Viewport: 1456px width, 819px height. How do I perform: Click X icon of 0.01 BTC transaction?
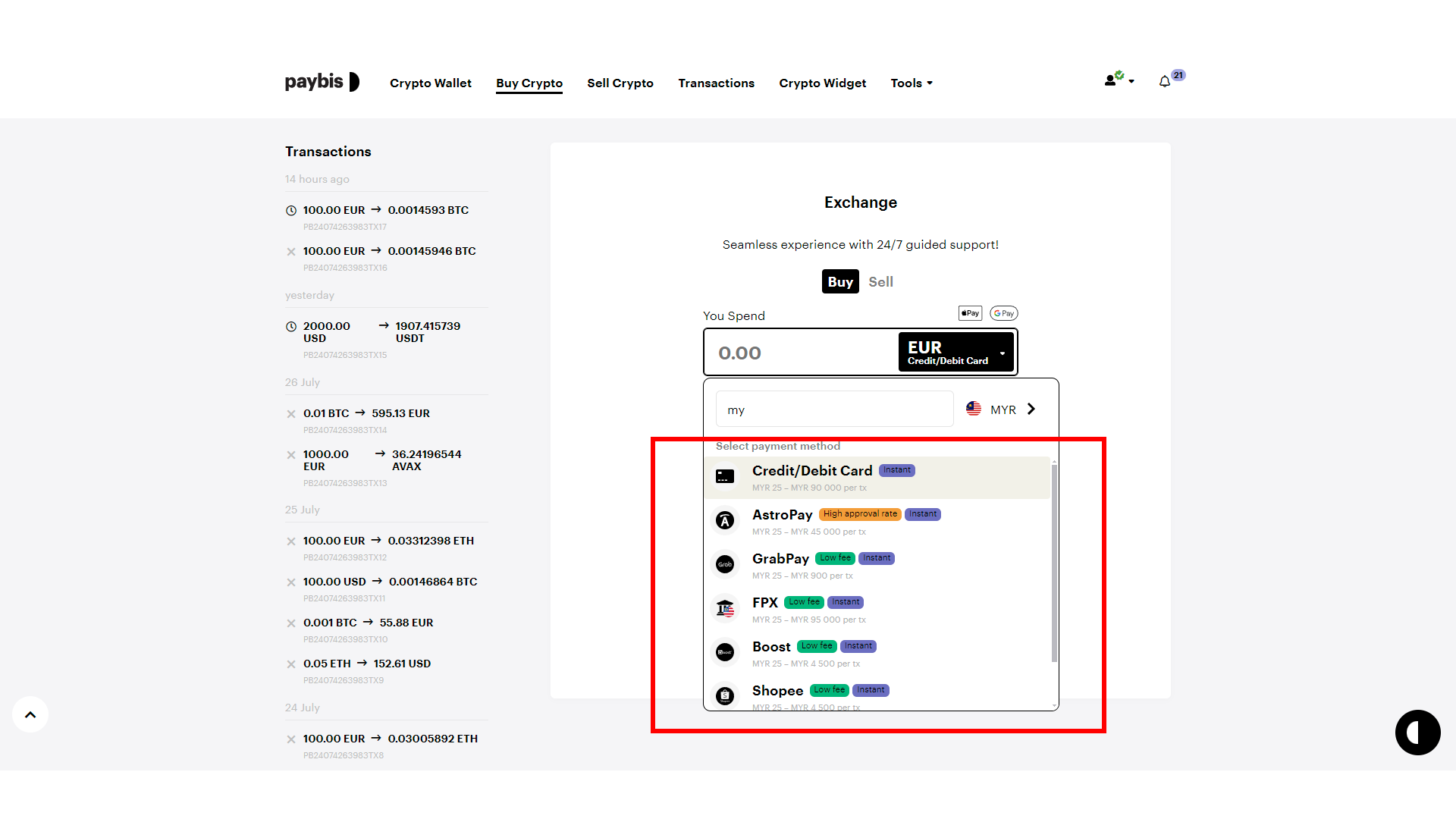tap(291, 414)
